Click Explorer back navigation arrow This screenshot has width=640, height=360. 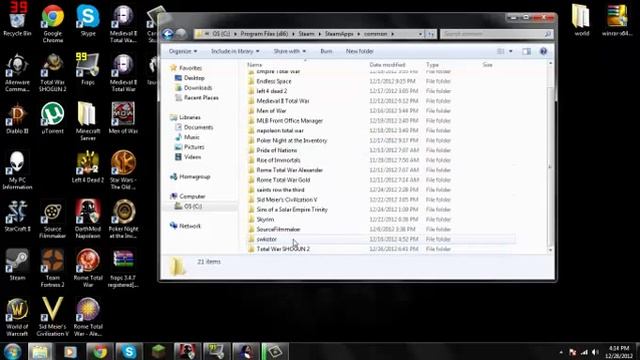[168, 34]
